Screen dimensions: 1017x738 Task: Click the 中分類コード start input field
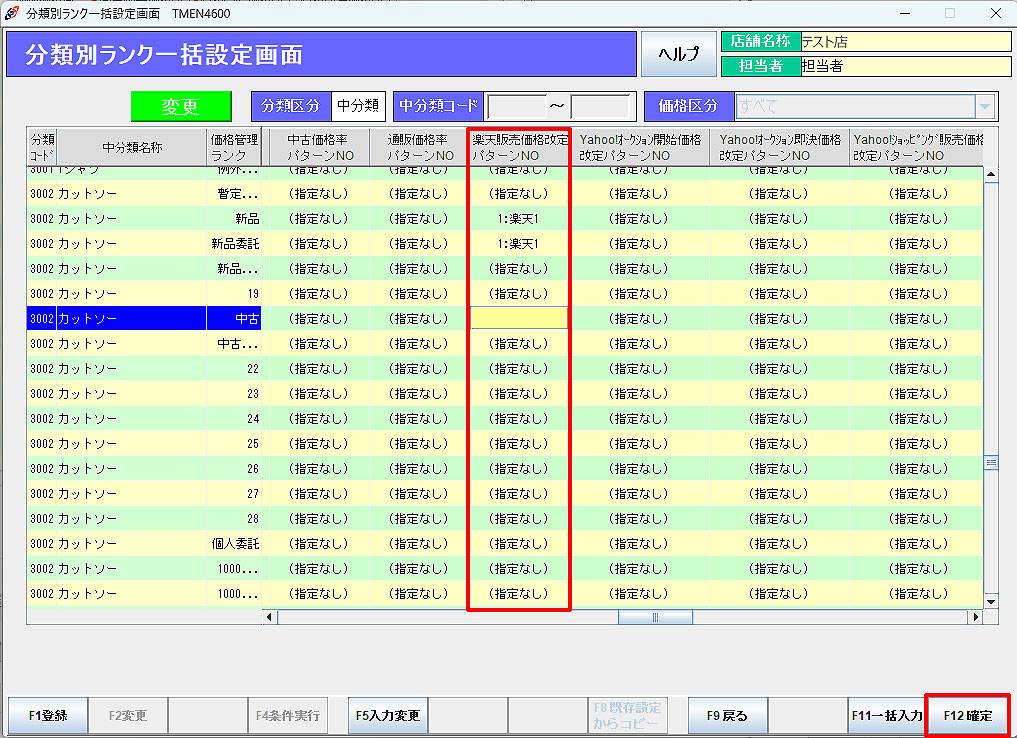point(515,106)
